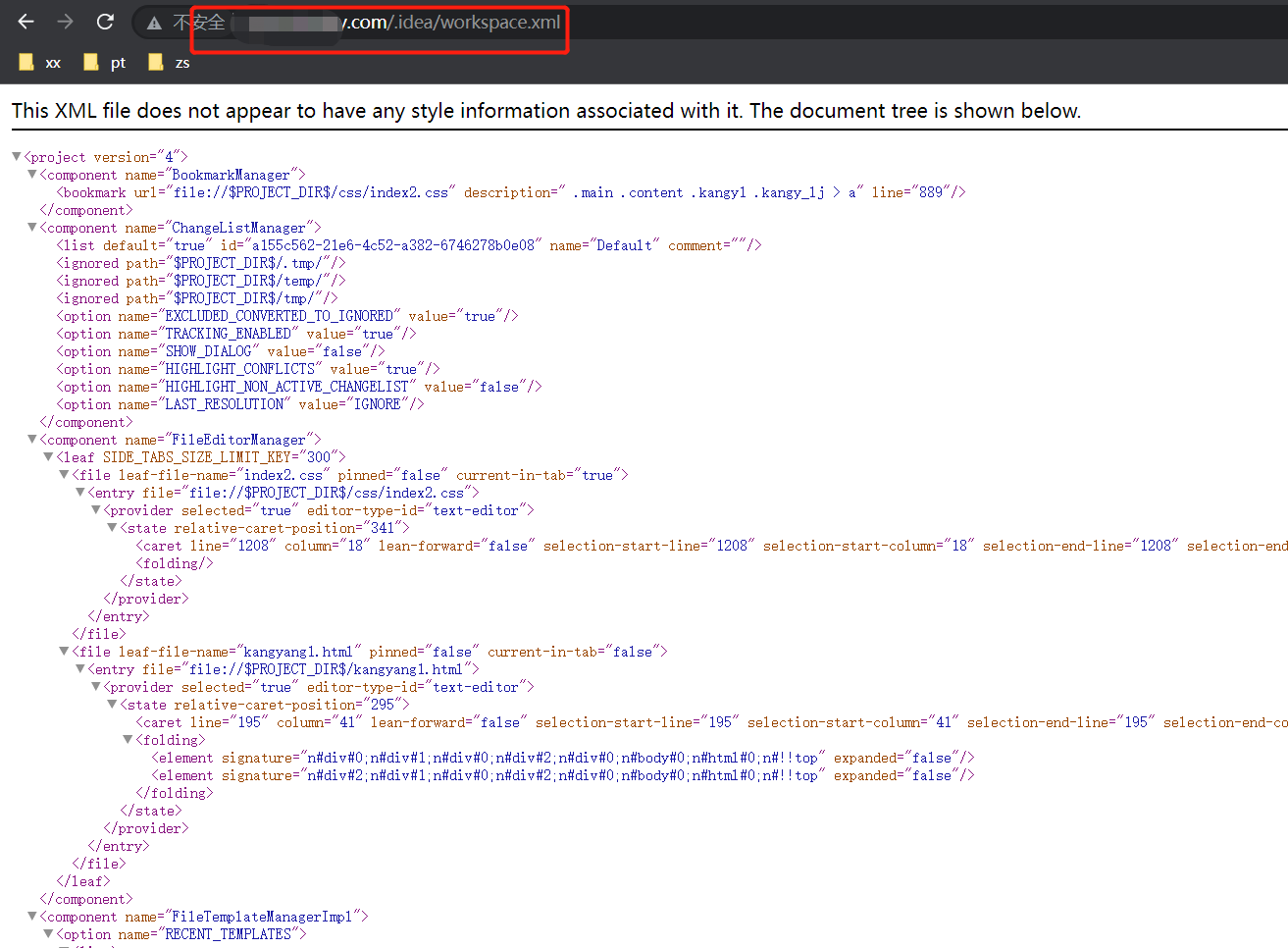Collapse the provider node under index2.css entry
The height and width of the screenshot is (948, 1288).
point(95,509)
